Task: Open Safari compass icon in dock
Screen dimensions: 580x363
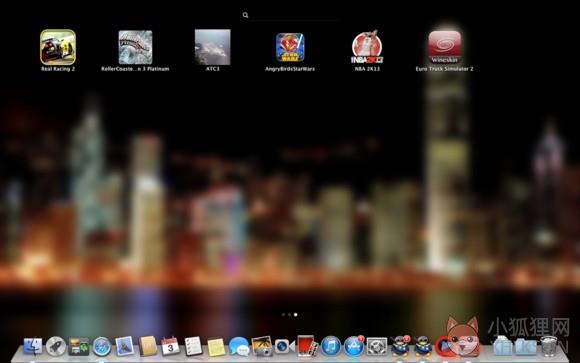Action: tap(102, 346)
